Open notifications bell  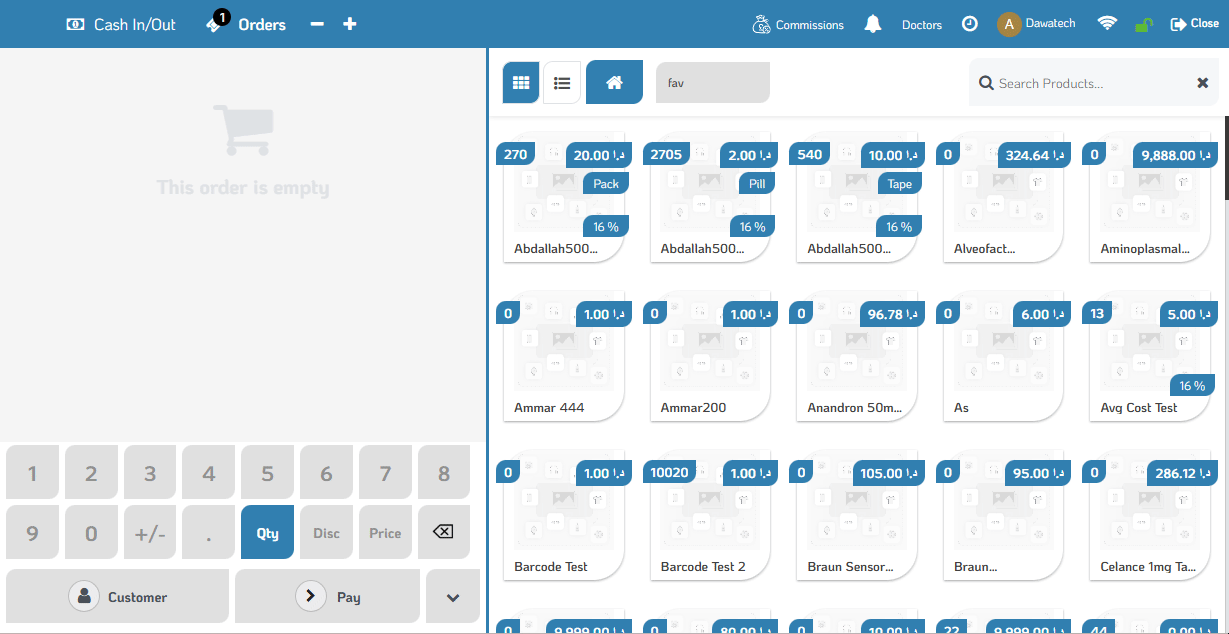tap(873, 24)
